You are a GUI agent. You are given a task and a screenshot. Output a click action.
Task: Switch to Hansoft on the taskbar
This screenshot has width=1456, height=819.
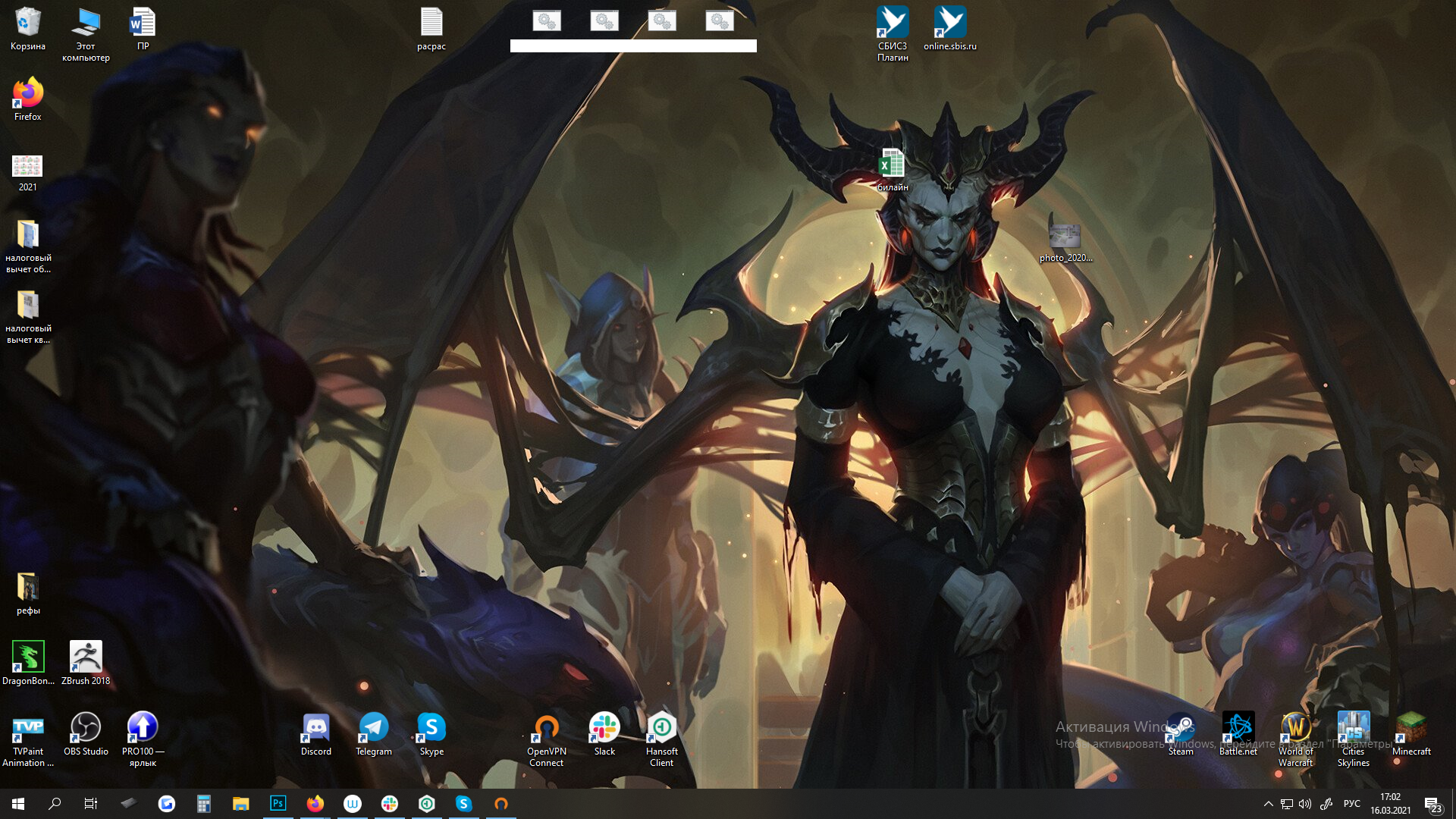(426, 804)
